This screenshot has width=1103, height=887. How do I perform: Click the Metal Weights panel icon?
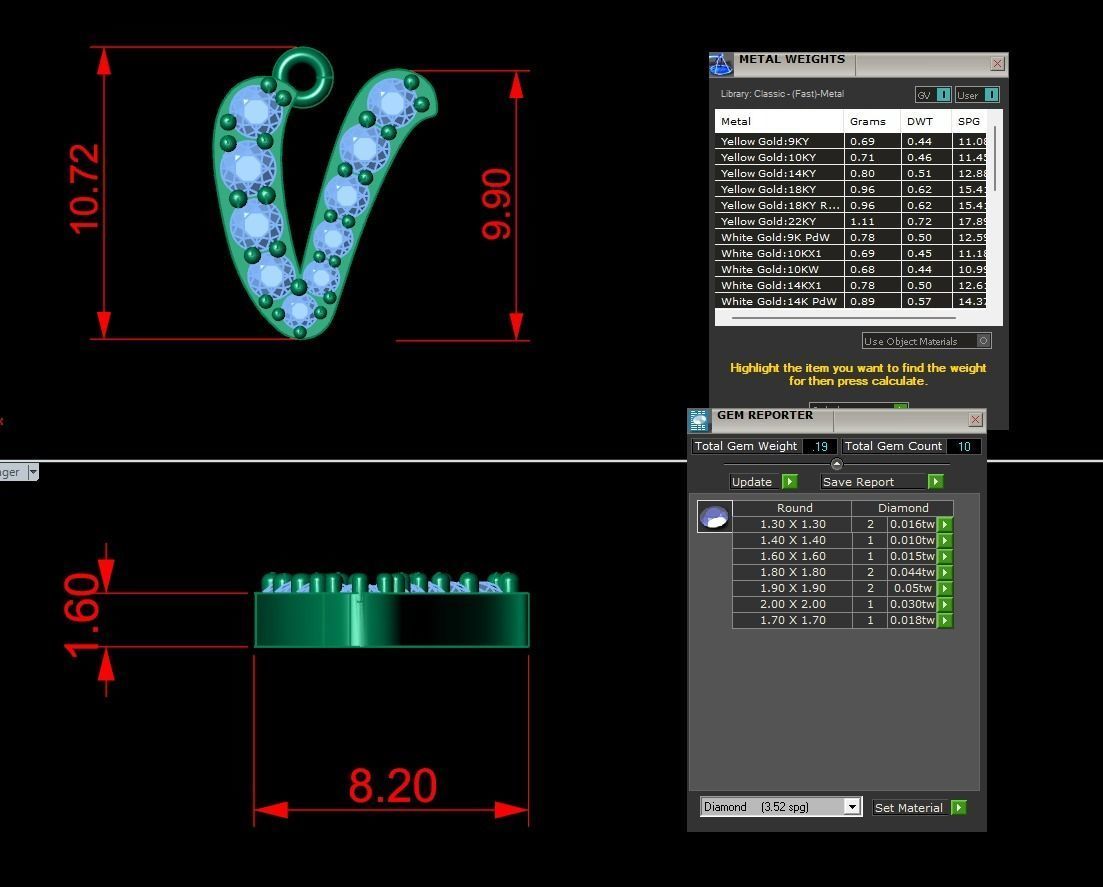click(721, 65)
